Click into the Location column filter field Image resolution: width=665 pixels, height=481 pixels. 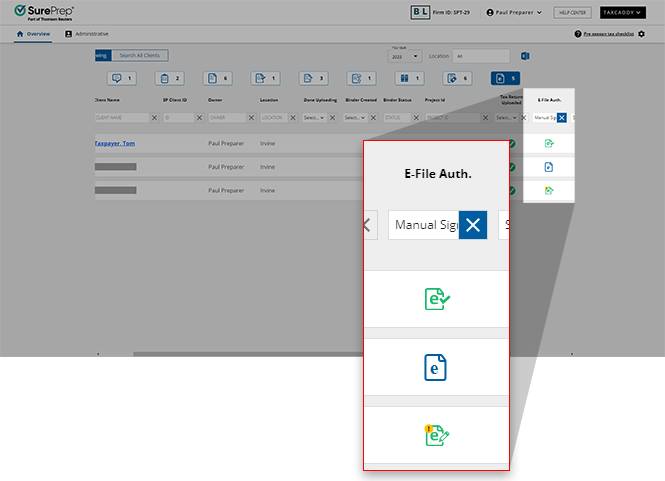(274, 118)
